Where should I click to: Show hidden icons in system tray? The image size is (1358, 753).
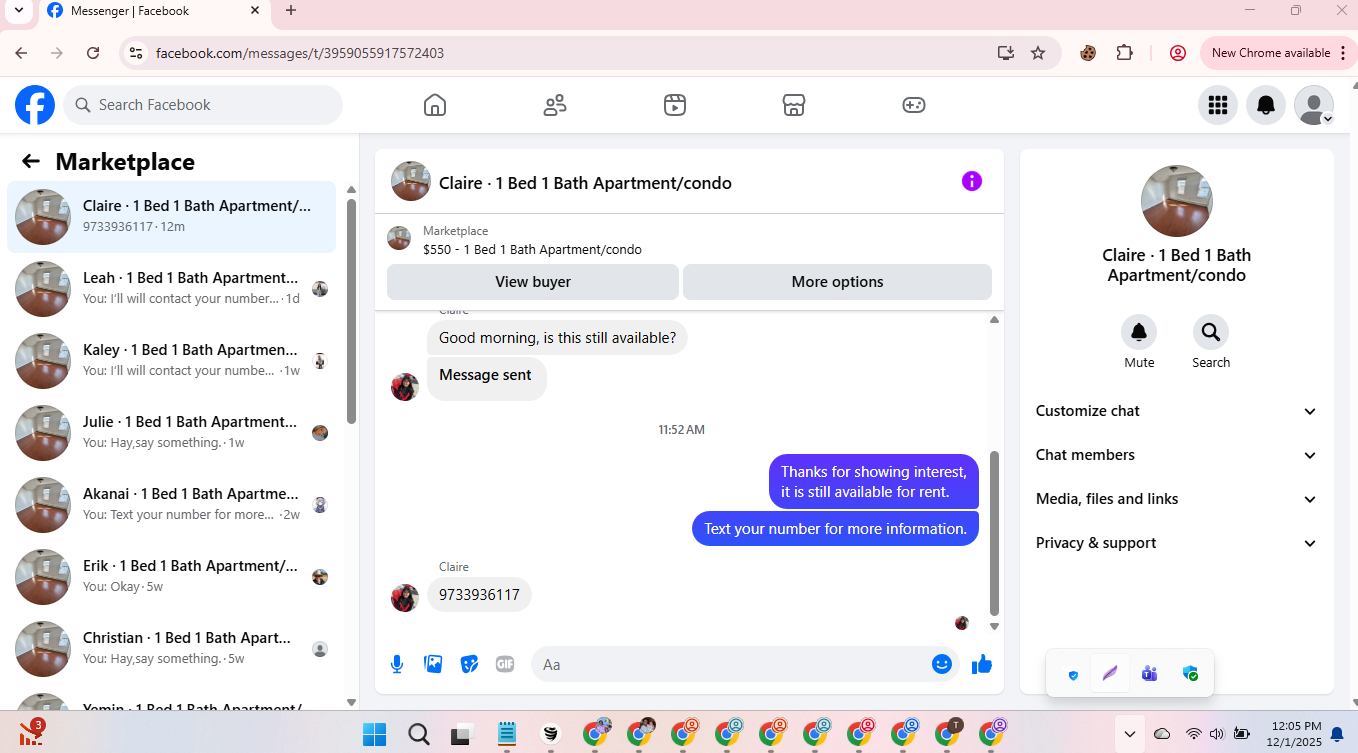tap(1130, 734)
